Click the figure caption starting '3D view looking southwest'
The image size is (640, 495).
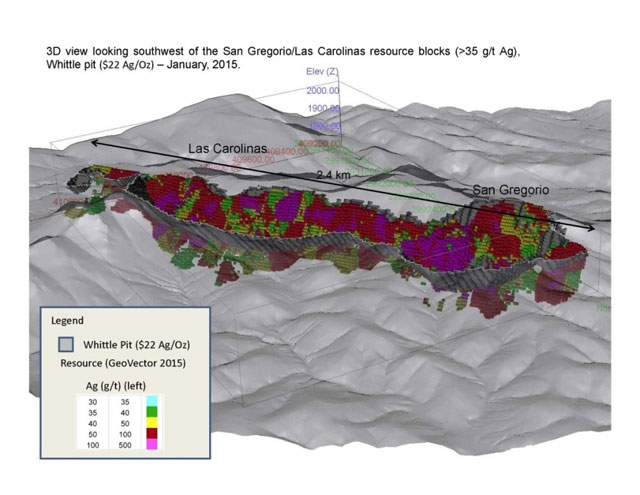(283, 58)
